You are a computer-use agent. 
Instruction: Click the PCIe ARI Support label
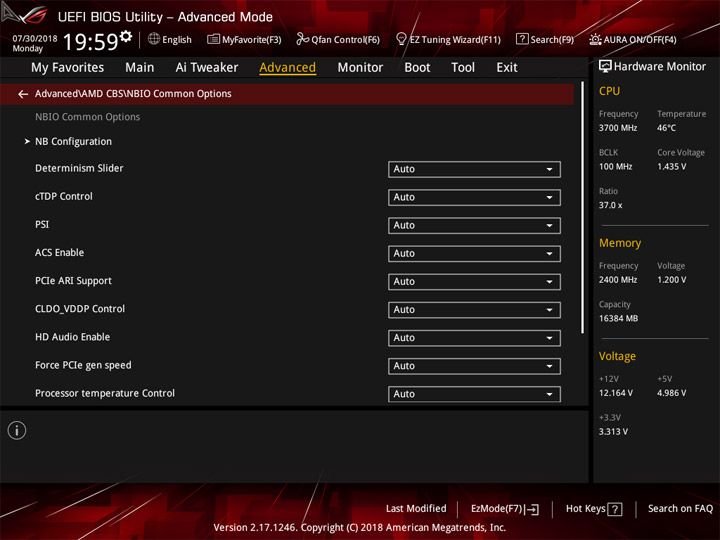tap(73, 281)
